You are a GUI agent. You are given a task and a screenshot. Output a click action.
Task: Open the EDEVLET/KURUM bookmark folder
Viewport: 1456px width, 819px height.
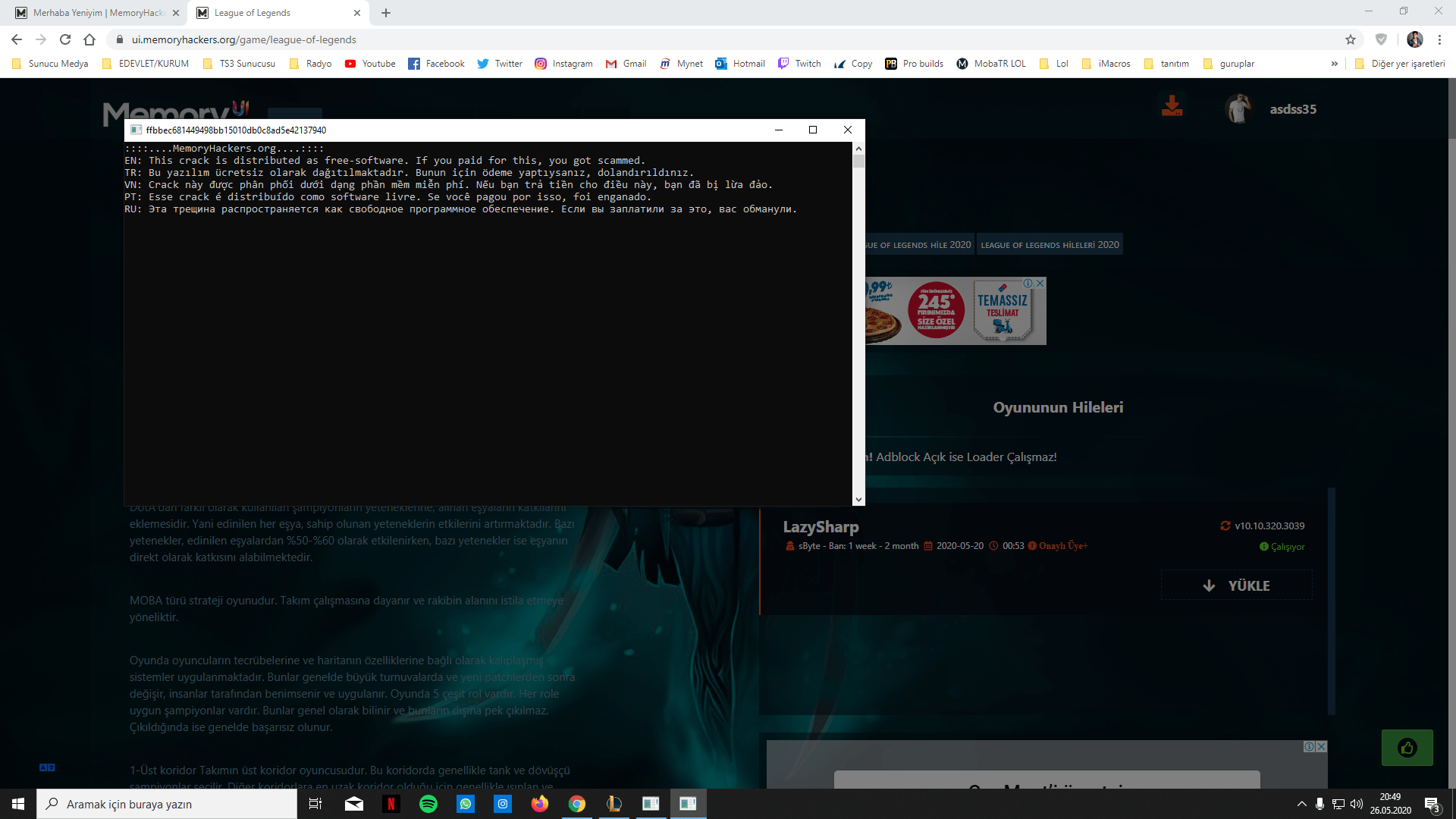[146, 64]
